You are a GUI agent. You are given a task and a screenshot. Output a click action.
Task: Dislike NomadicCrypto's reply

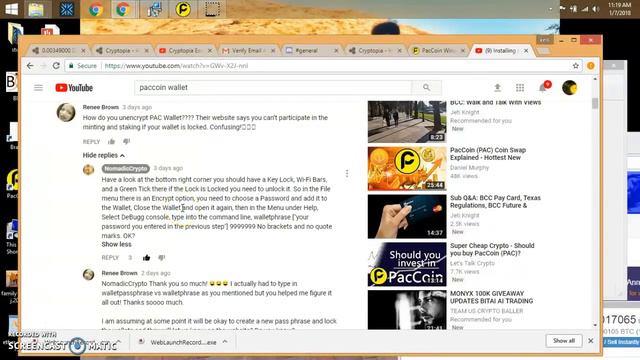point(162,258)
